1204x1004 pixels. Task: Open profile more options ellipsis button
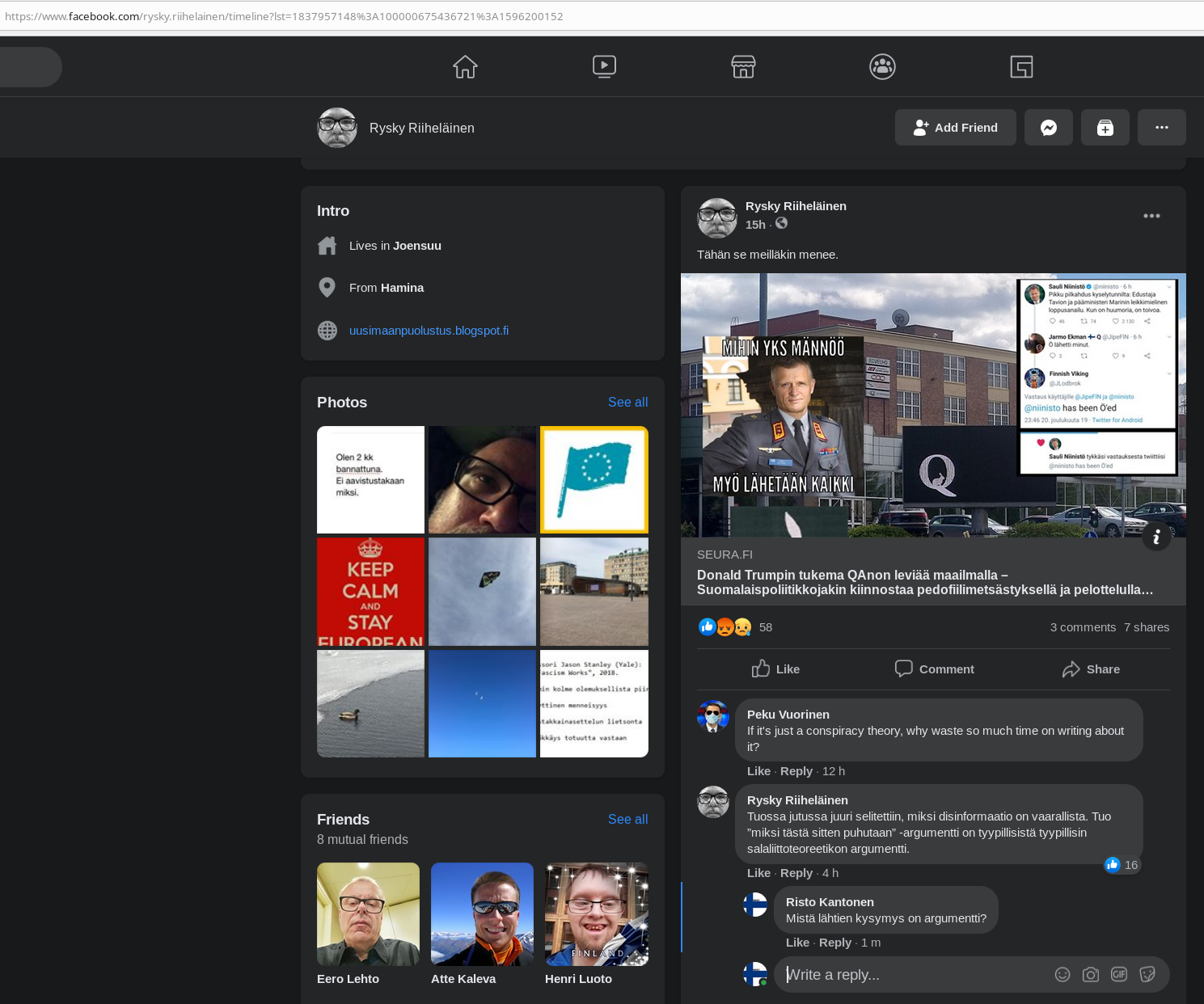(1162, 128)
